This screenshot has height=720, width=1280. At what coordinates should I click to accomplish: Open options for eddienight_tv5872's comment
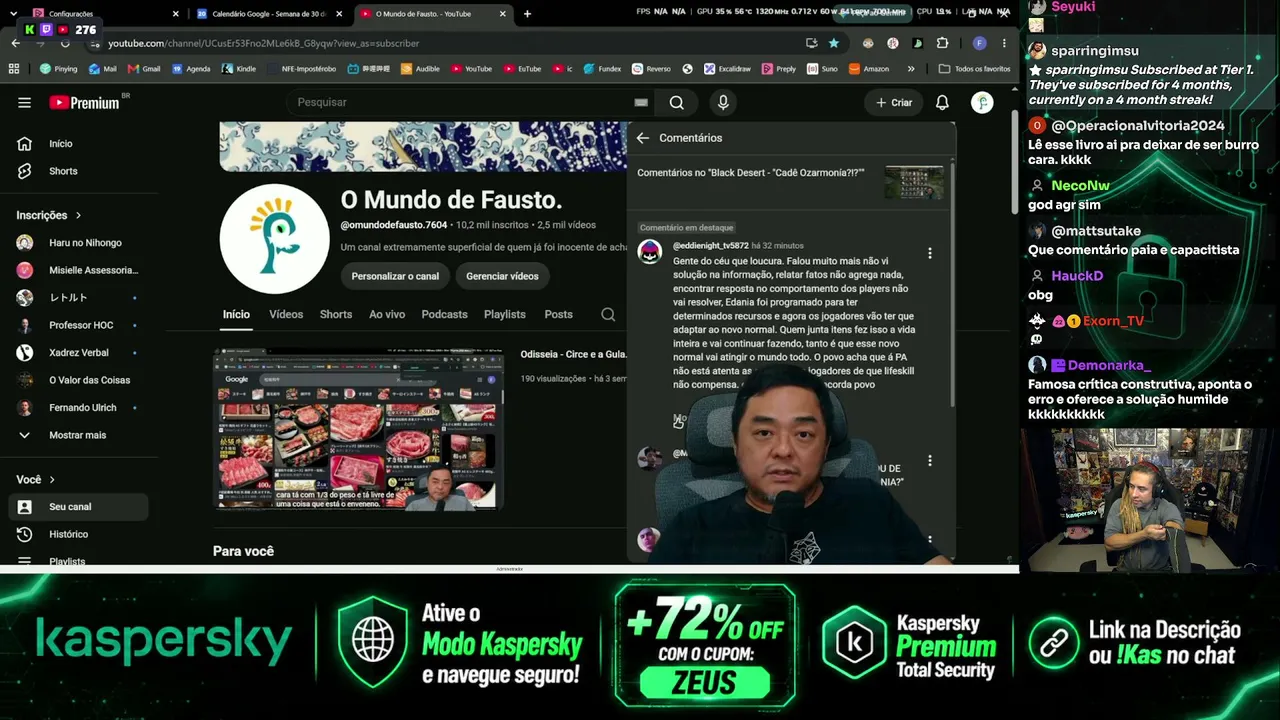click(930, 254)
